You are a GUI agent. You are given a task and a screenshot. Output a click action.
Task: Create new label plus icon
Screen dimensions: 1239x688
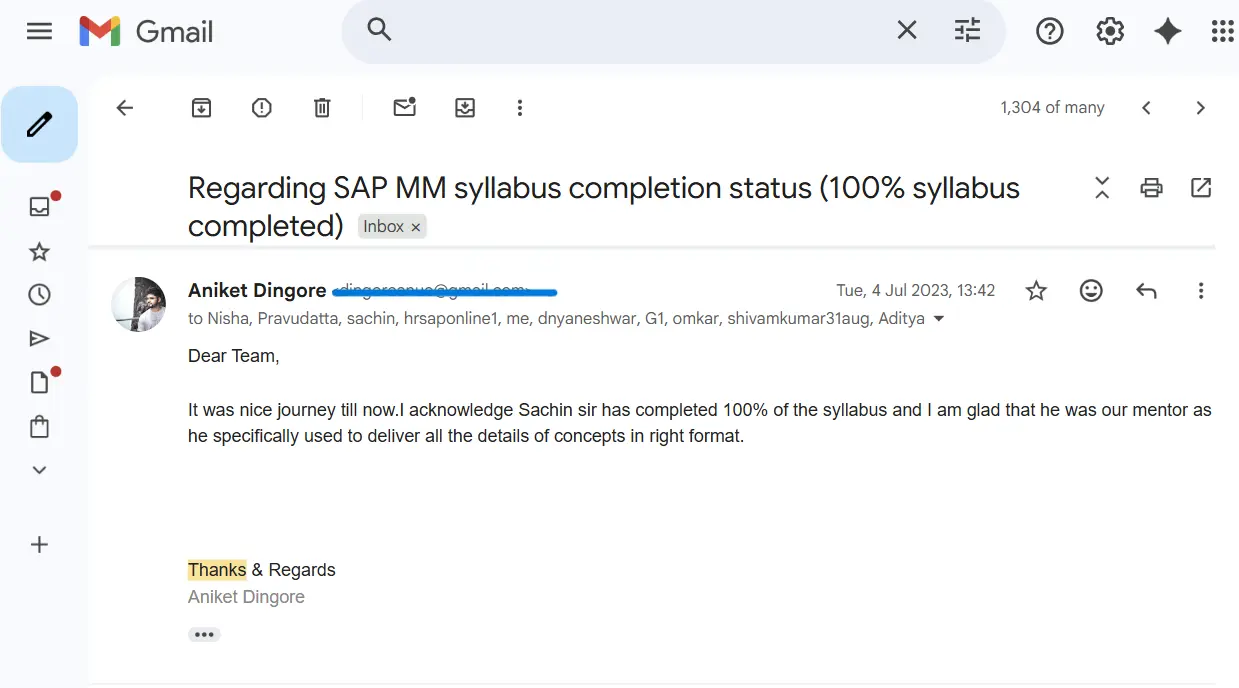[39, 545]
